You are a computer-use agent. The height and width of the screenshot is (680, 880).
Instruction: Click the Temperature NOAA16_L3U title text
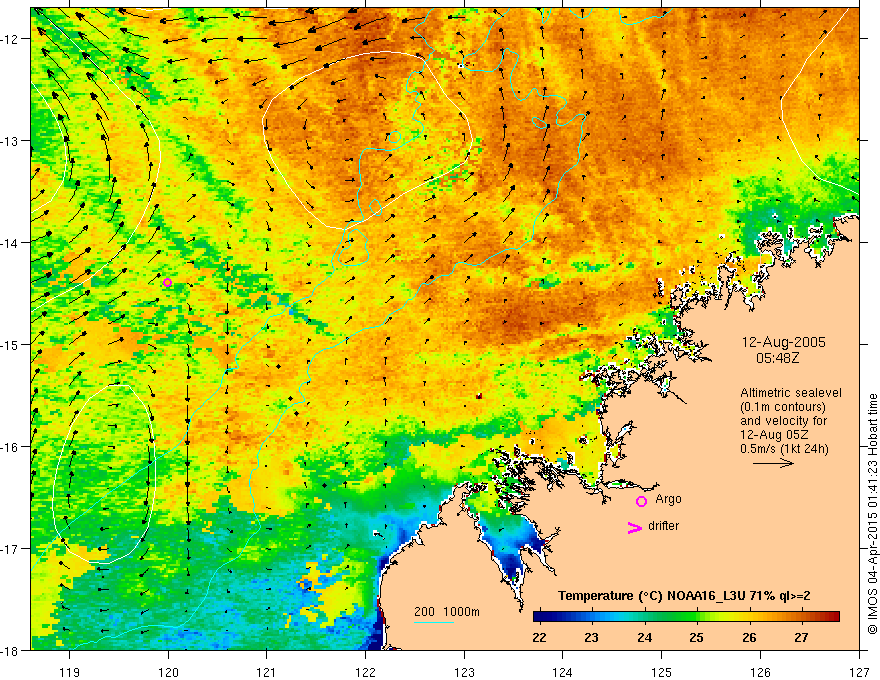click(x=684, y=596)
